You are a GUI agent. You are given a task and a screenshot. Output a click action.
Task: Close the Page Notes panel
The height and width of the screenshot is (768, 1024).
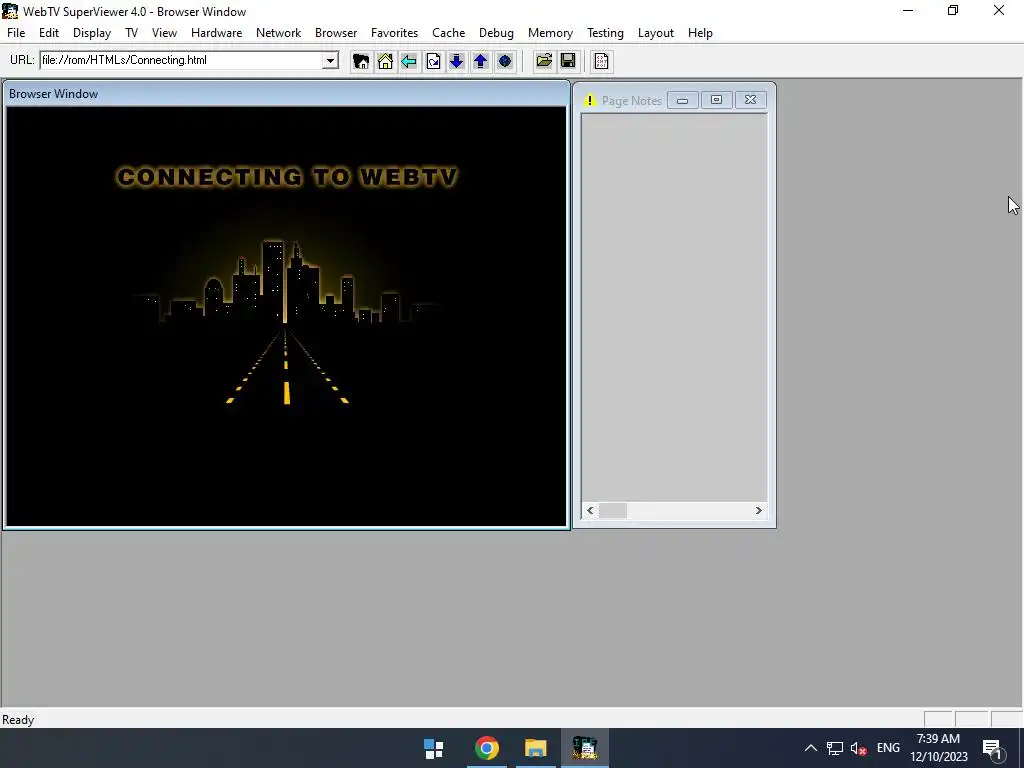[750, 100]
